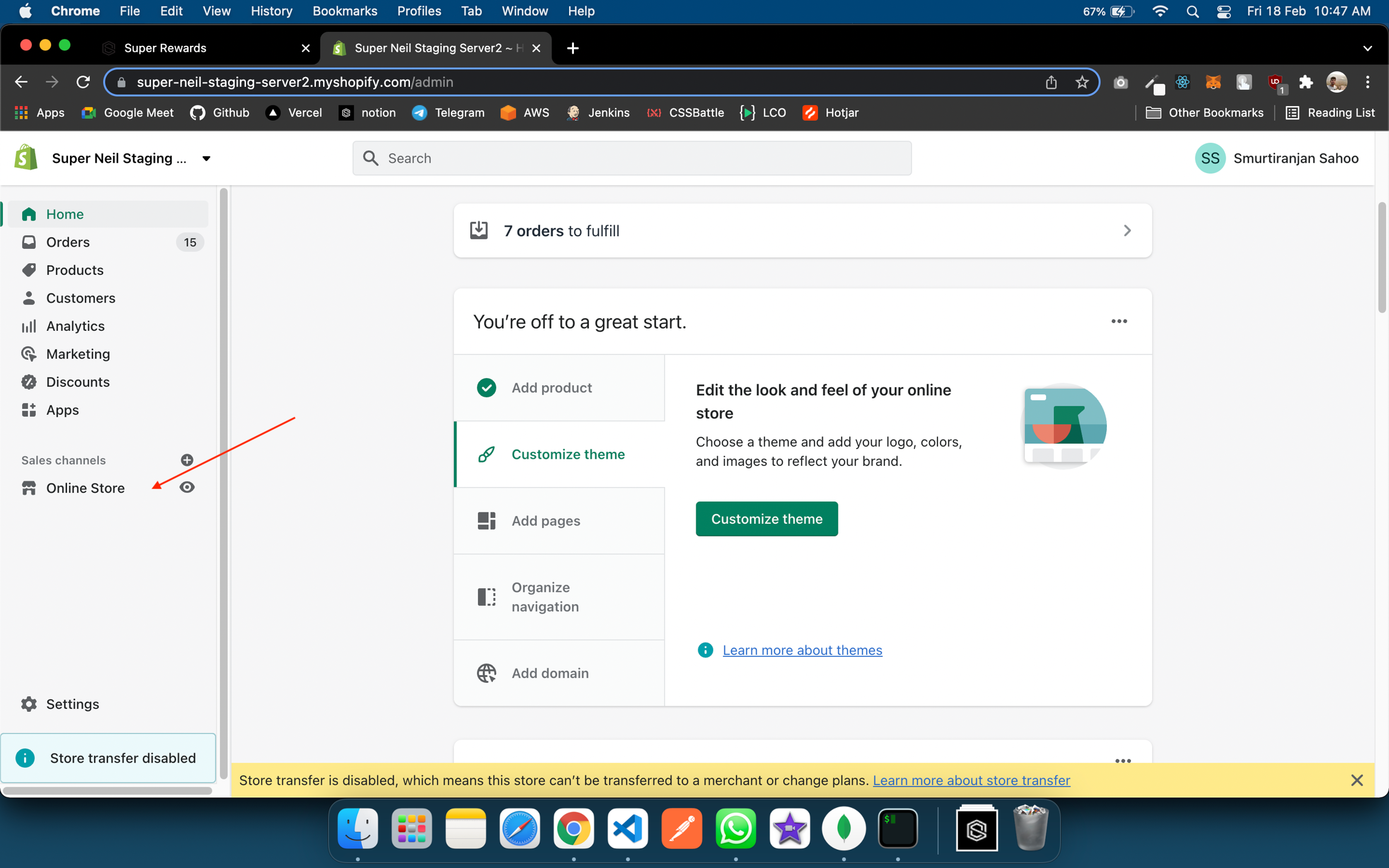Open the three-dot menu on great start card
The height and width of the screenshot is (868, 1389).
click(x=1119, y=321)
